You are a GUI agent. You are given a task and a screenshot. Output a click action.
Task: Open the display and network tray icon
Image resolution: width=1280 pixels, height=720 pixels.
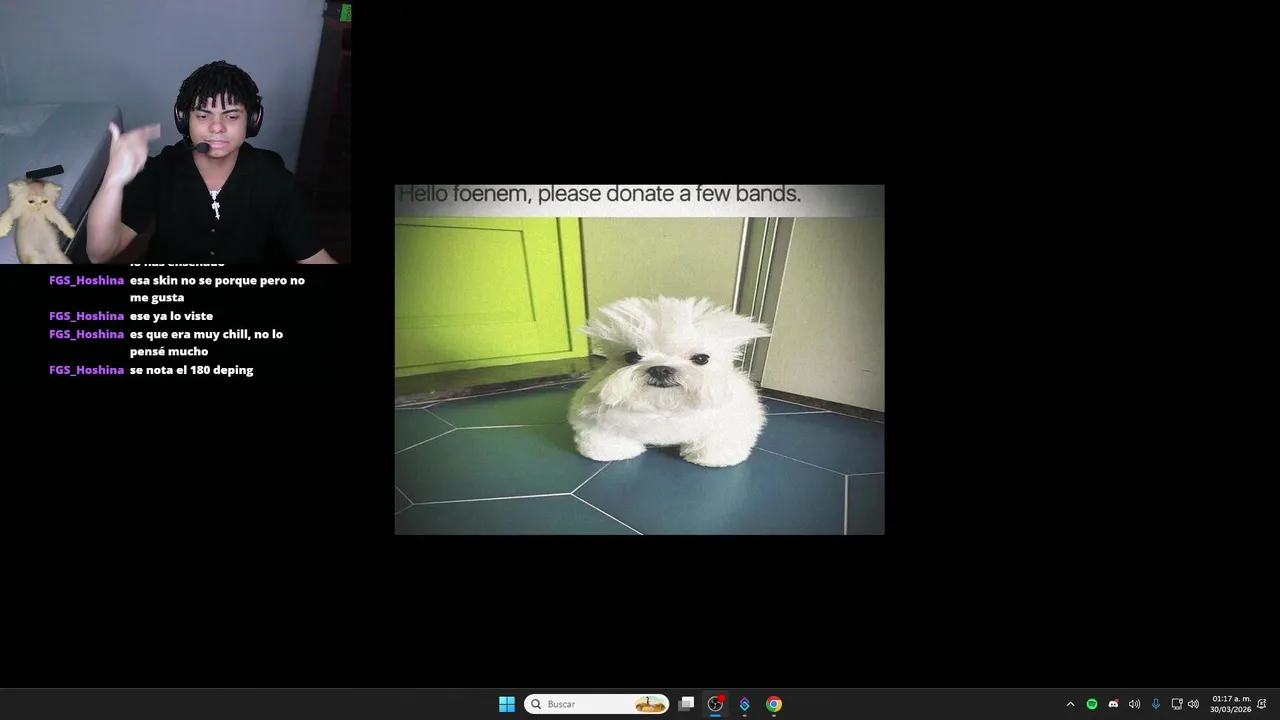pos(1177,704)
